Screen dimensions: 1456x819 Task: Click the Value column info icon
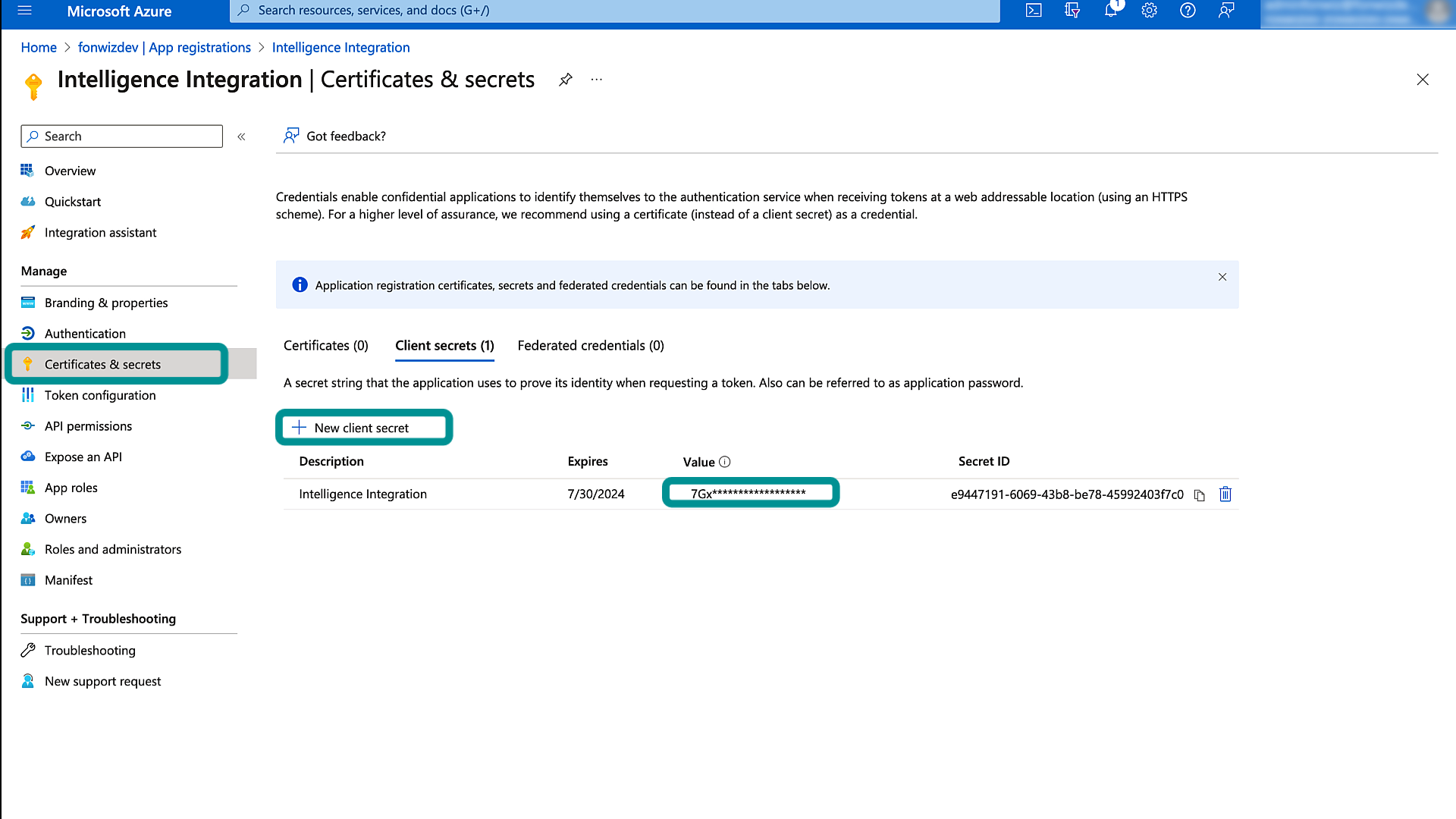click(725, 462)
